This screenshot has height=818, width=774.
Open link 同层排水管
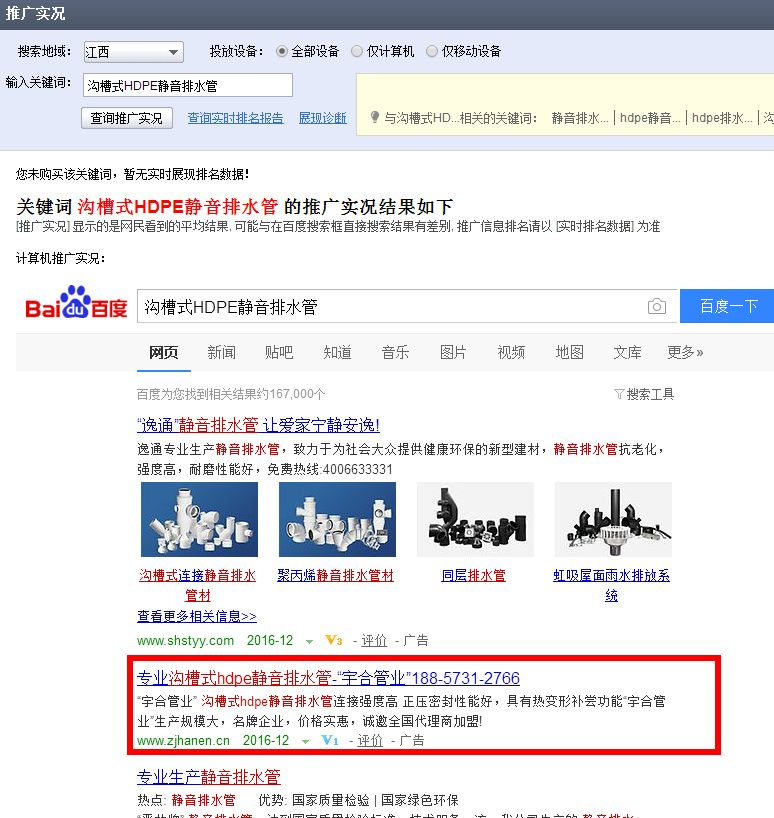[474, 575]
